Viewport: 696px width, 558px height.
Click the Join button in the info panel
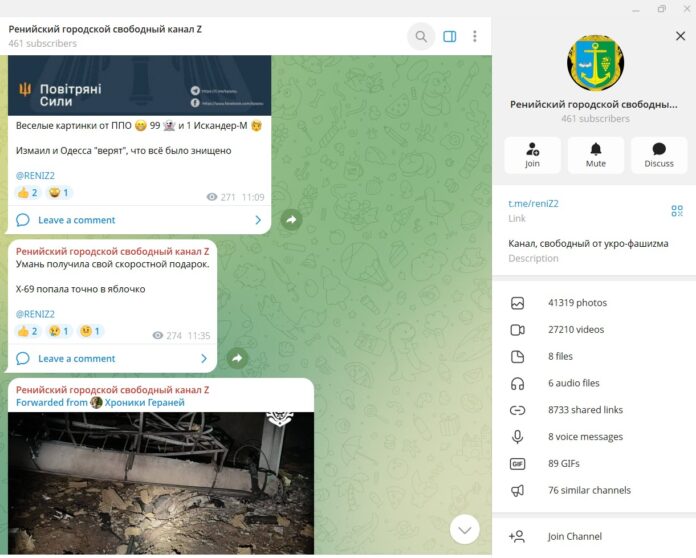(532, 155)
